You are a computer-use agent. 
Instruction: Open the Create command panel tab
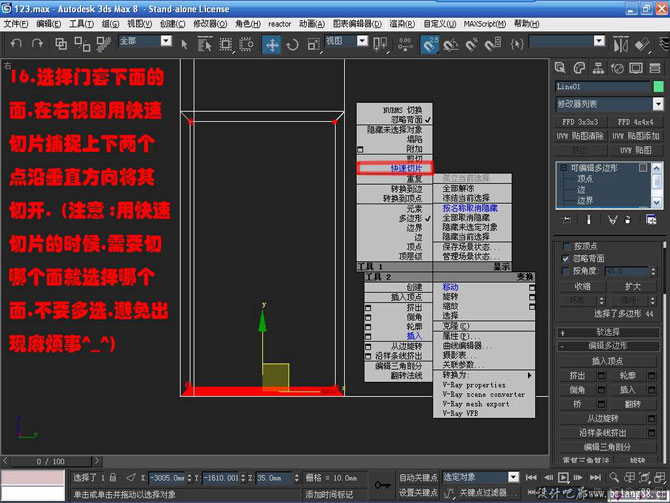[x=560, y=68]
